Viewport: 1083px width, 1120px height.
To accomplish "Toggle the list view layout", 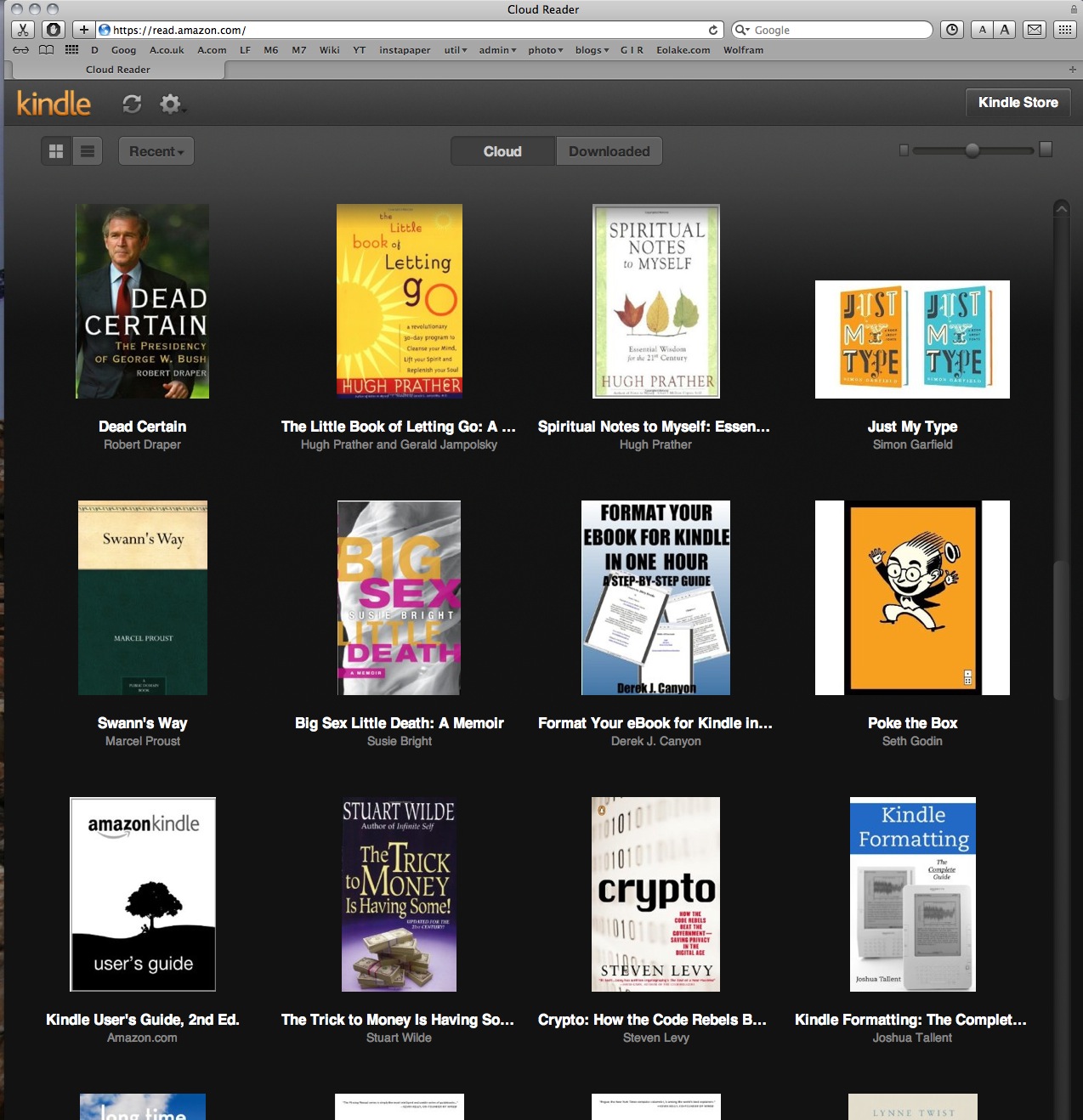I will 86,150.
